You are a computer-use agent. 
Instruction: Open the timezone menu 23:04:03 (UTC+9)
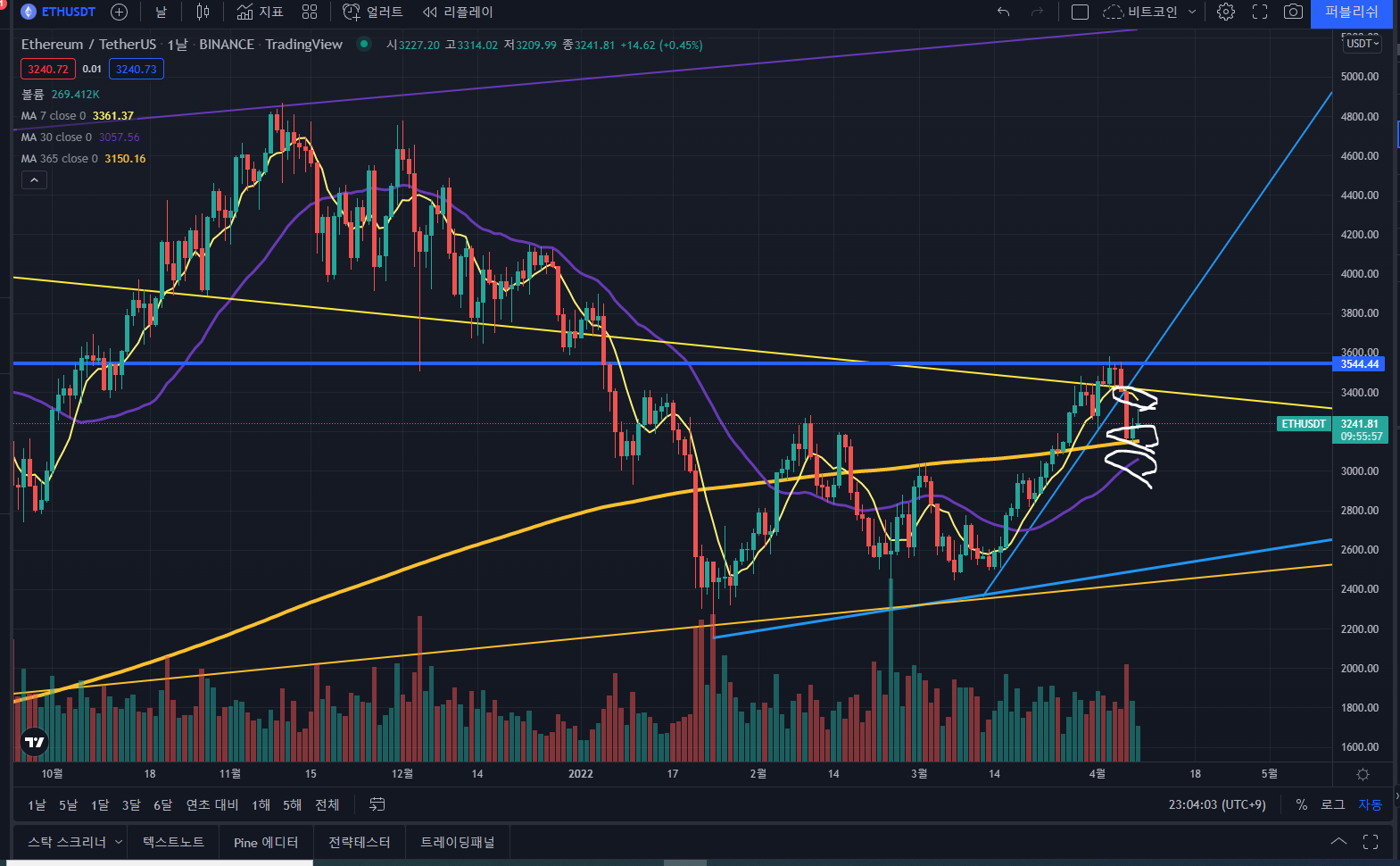1217,805
